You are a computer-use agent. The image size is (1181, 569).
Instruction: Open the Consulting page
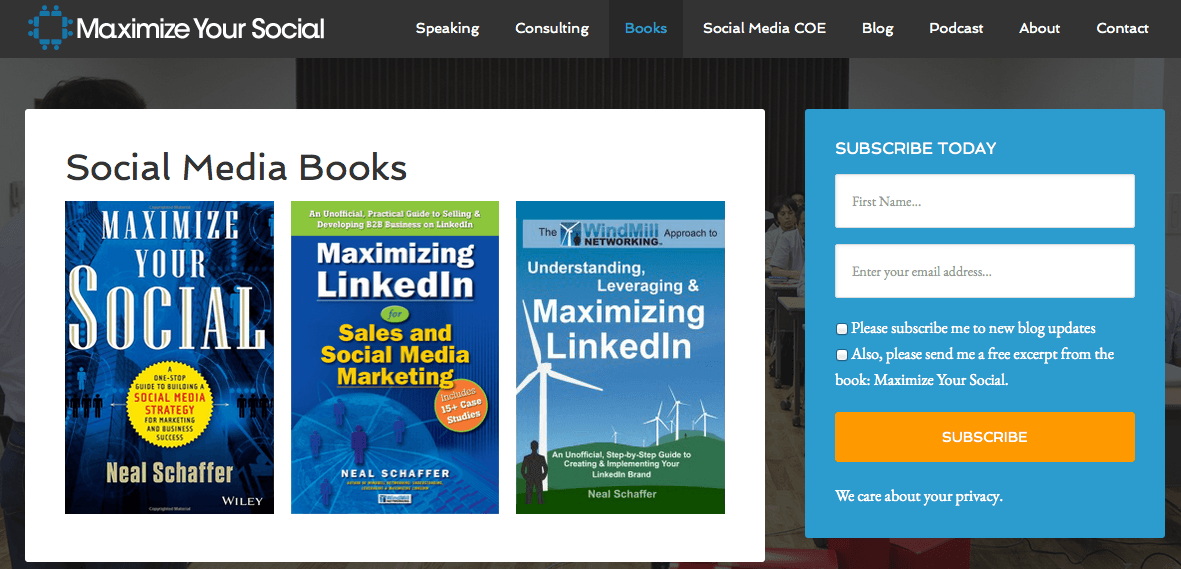552,29
